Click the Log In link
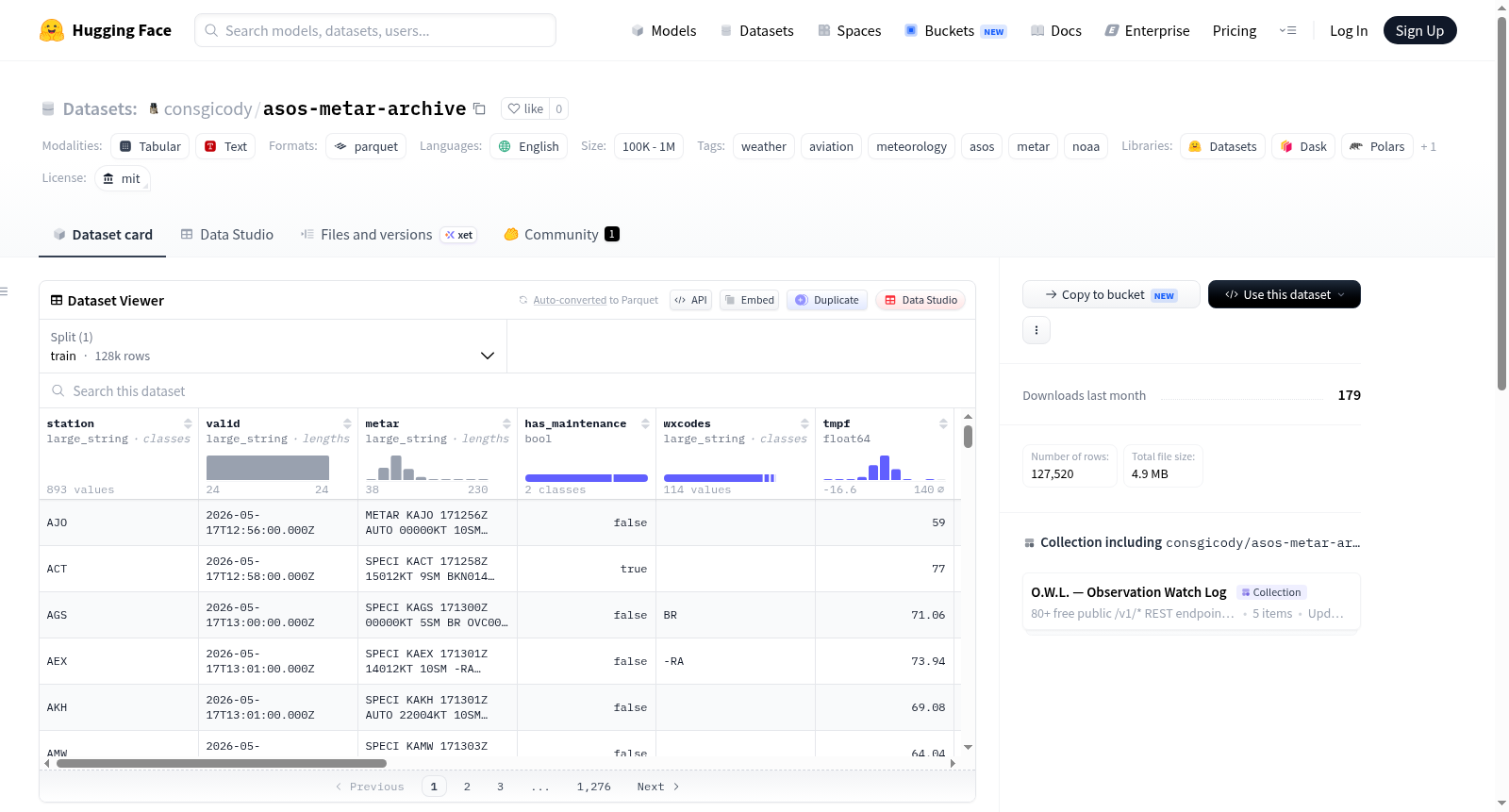The height and width of the screenshot is (812, 1509). click(1349, 30)
